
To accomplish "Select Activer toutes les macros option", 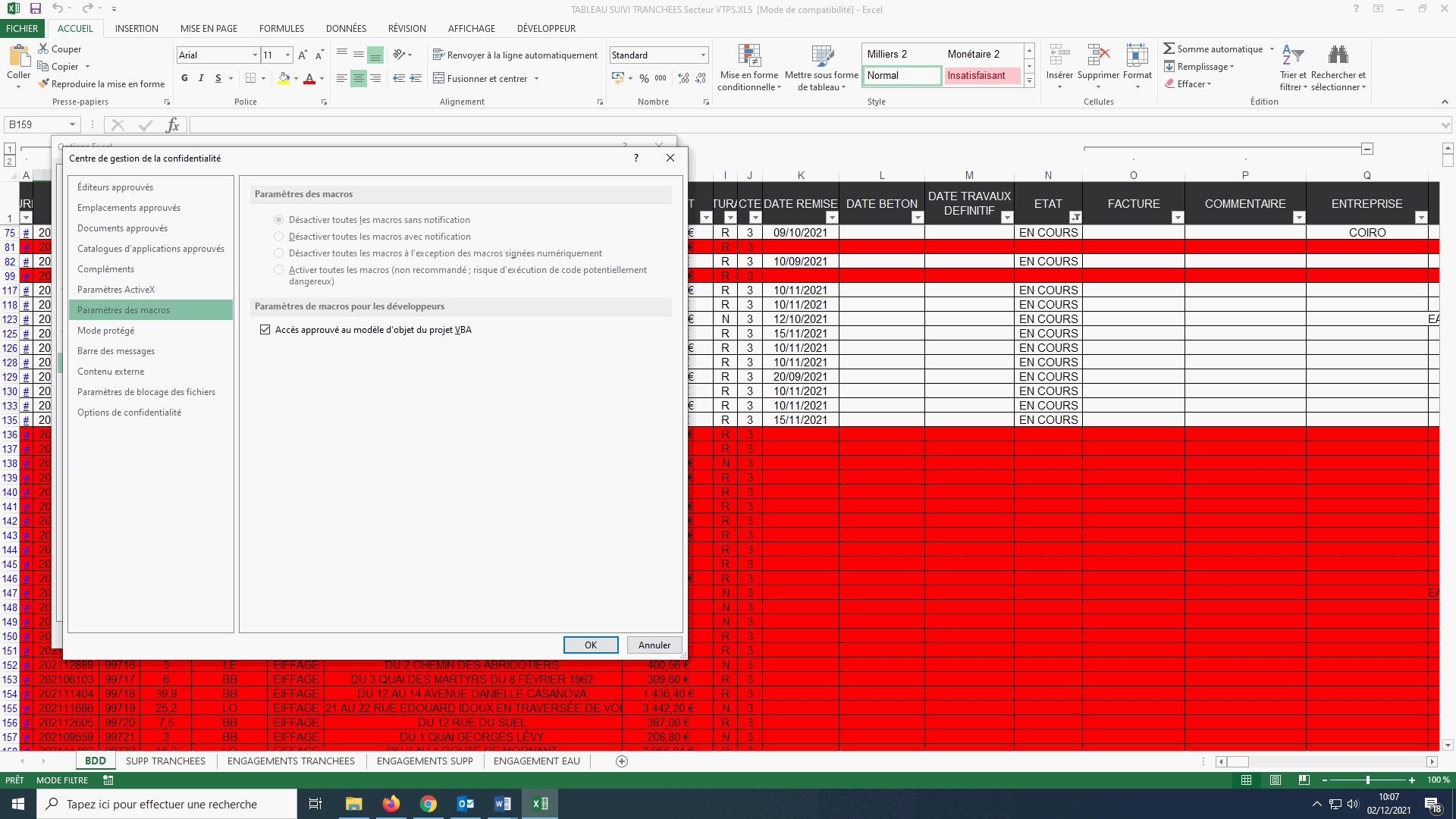I will pos(278,270).
